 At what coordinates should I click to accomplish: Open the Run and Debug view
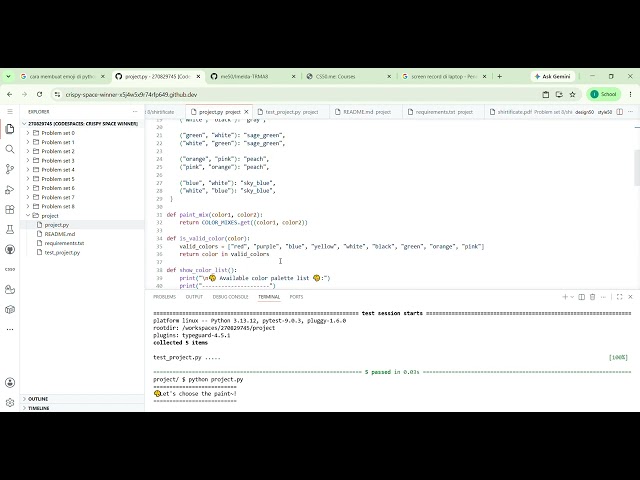pos(10,189)
